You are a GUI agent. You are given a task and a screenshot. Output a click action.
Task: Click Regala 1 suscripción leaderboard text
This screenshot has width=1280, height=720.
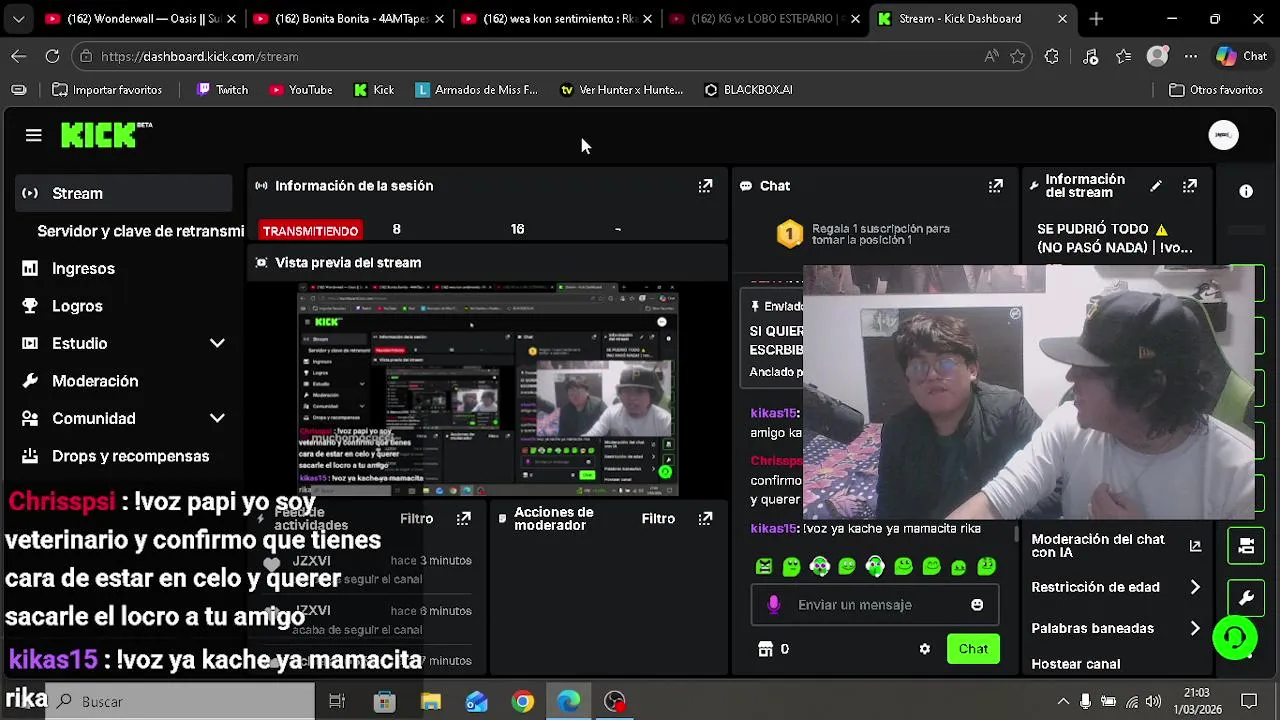pyautogui.click(x=880, y=234)
